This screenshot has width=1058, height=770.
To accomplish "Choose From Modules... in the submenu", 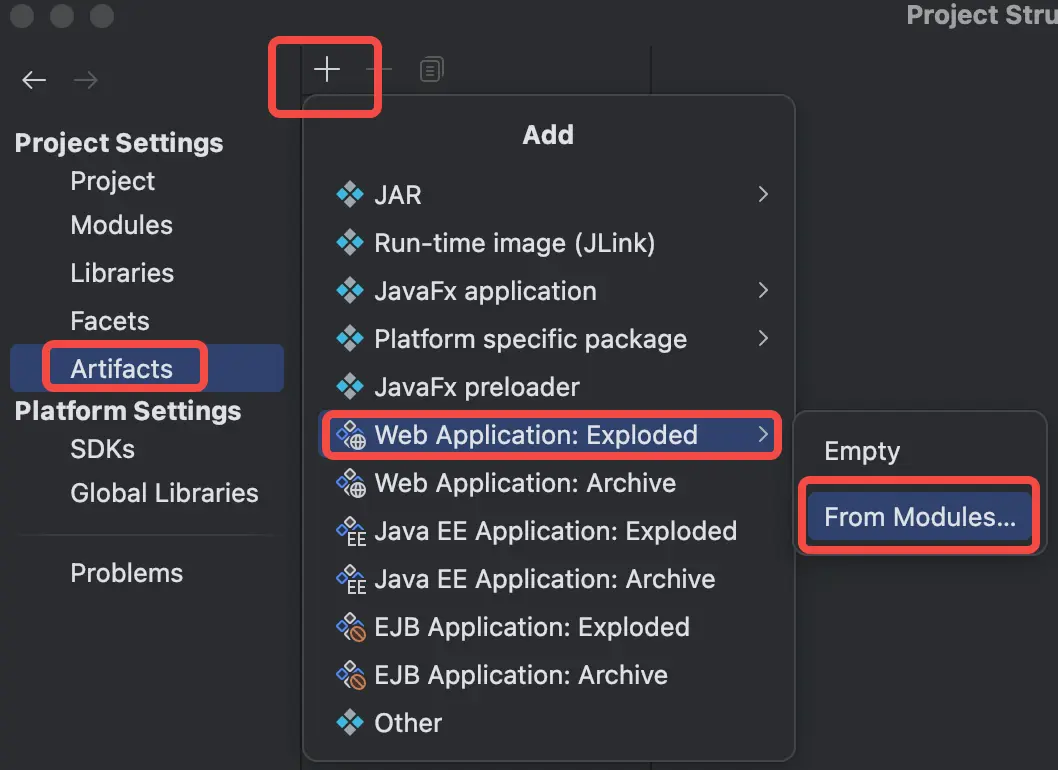I will 920,517.
